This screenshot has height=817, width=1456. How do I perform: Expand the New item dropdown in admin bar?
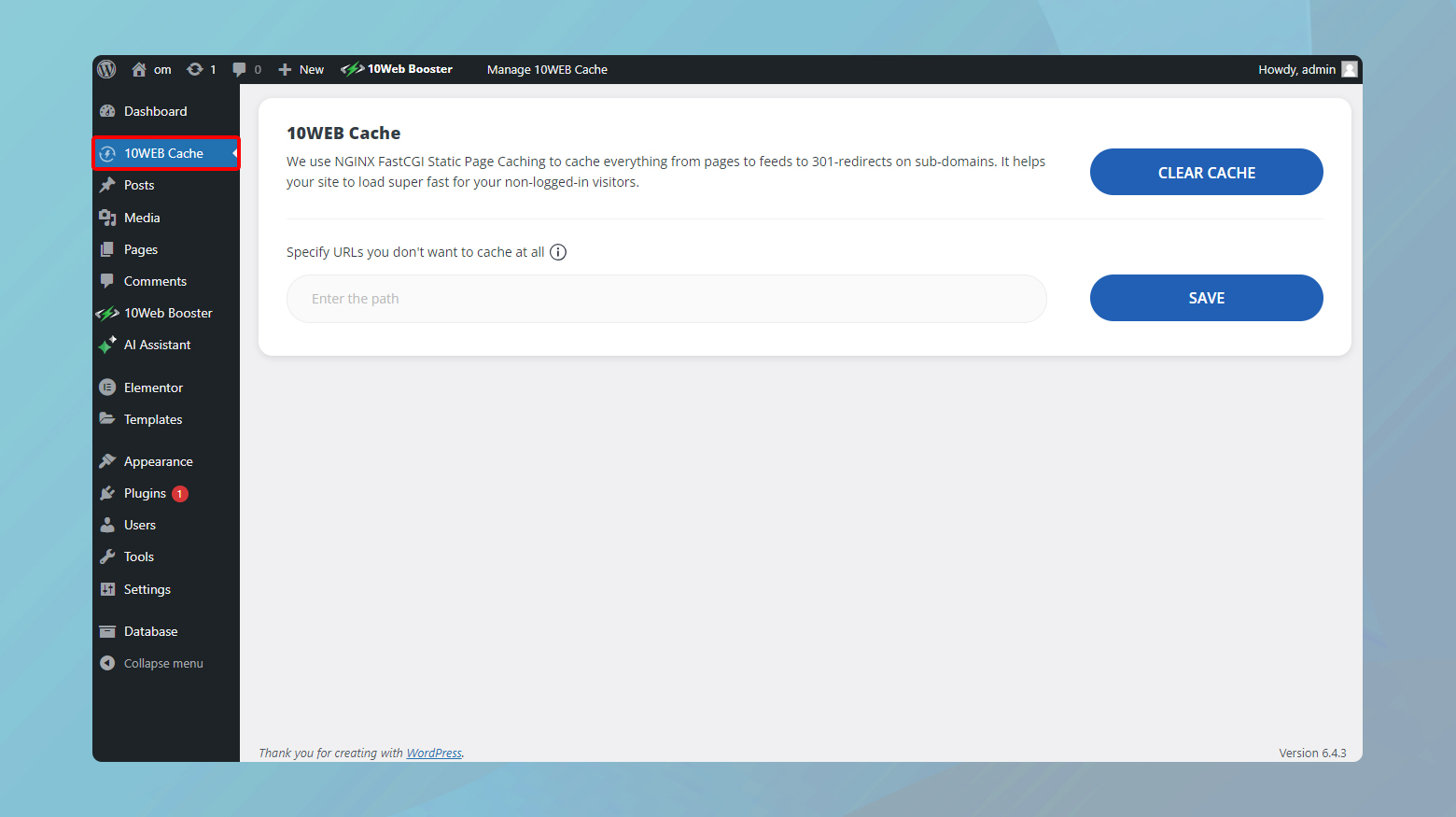click(301, 68)
